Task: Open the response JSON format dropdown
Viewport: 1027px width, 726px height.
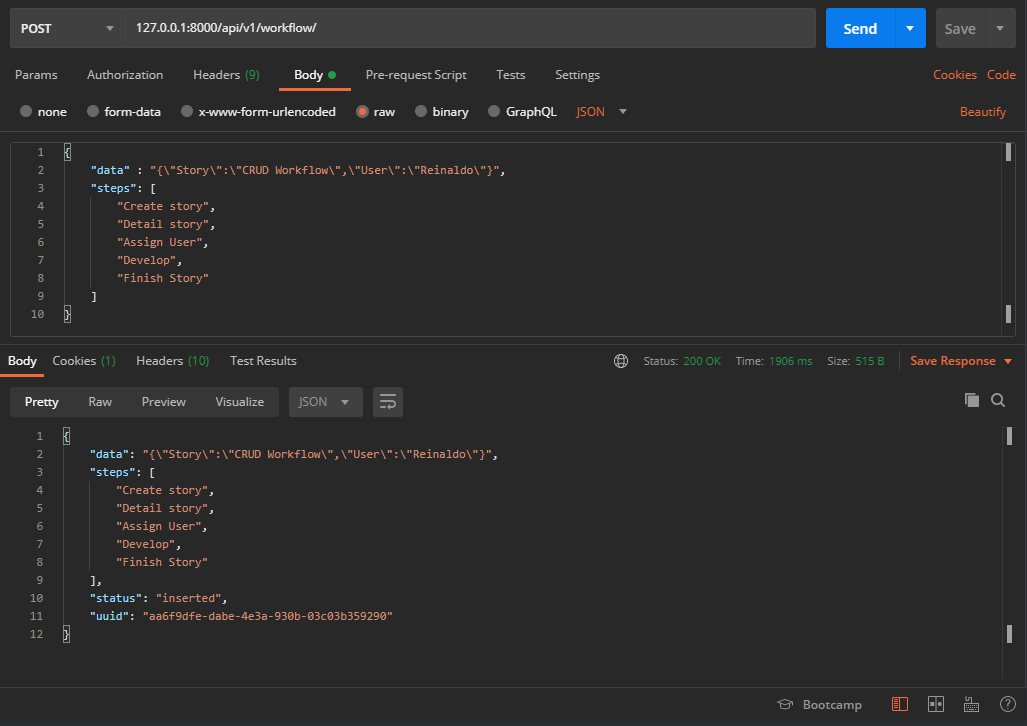Action: coord(326,402)
